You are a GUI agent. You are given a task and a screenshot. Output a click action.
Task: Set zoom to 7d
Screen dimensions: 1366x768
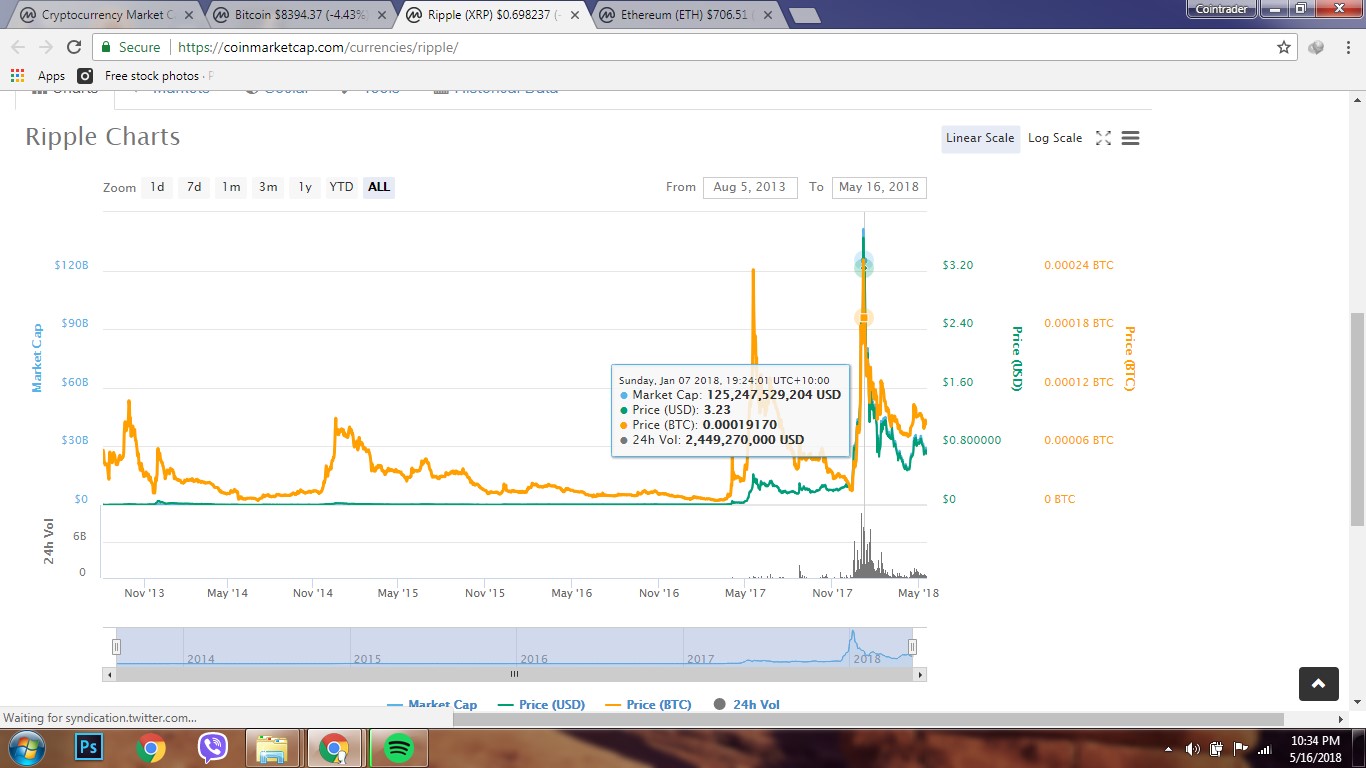coord(194,187)
